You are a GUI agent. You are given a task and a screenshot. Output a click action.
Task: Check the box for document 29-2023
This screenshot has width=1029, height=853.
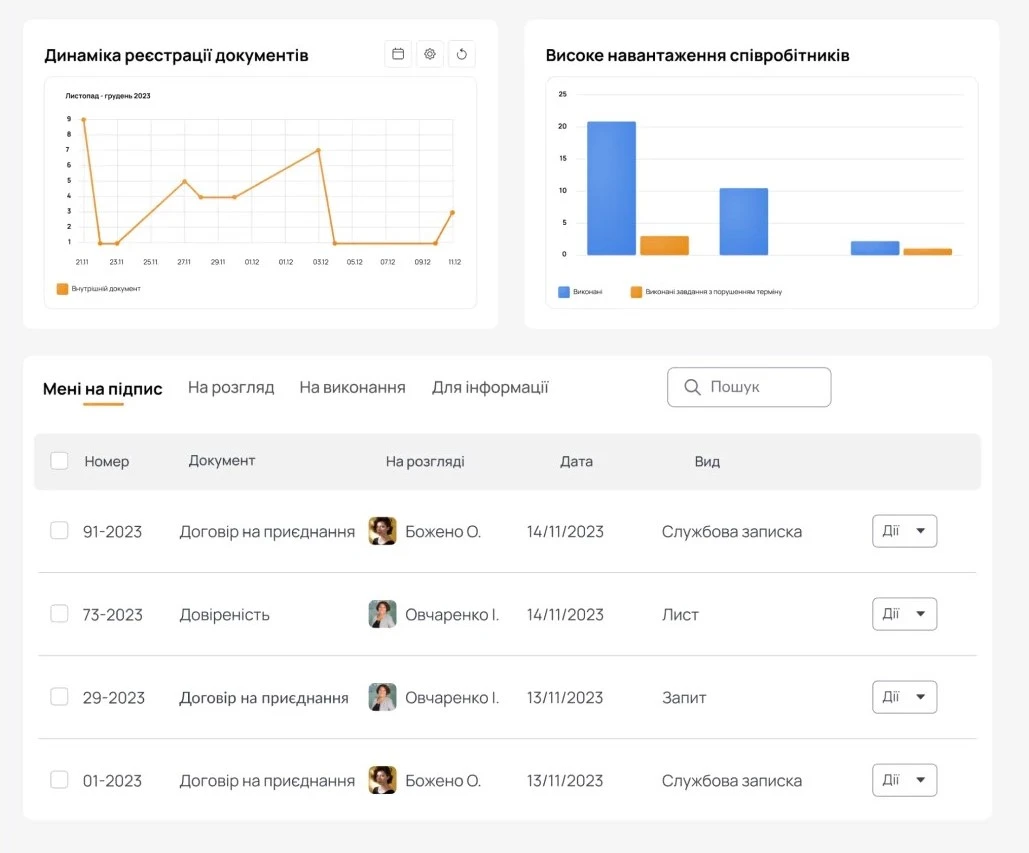tap(59, 696)
